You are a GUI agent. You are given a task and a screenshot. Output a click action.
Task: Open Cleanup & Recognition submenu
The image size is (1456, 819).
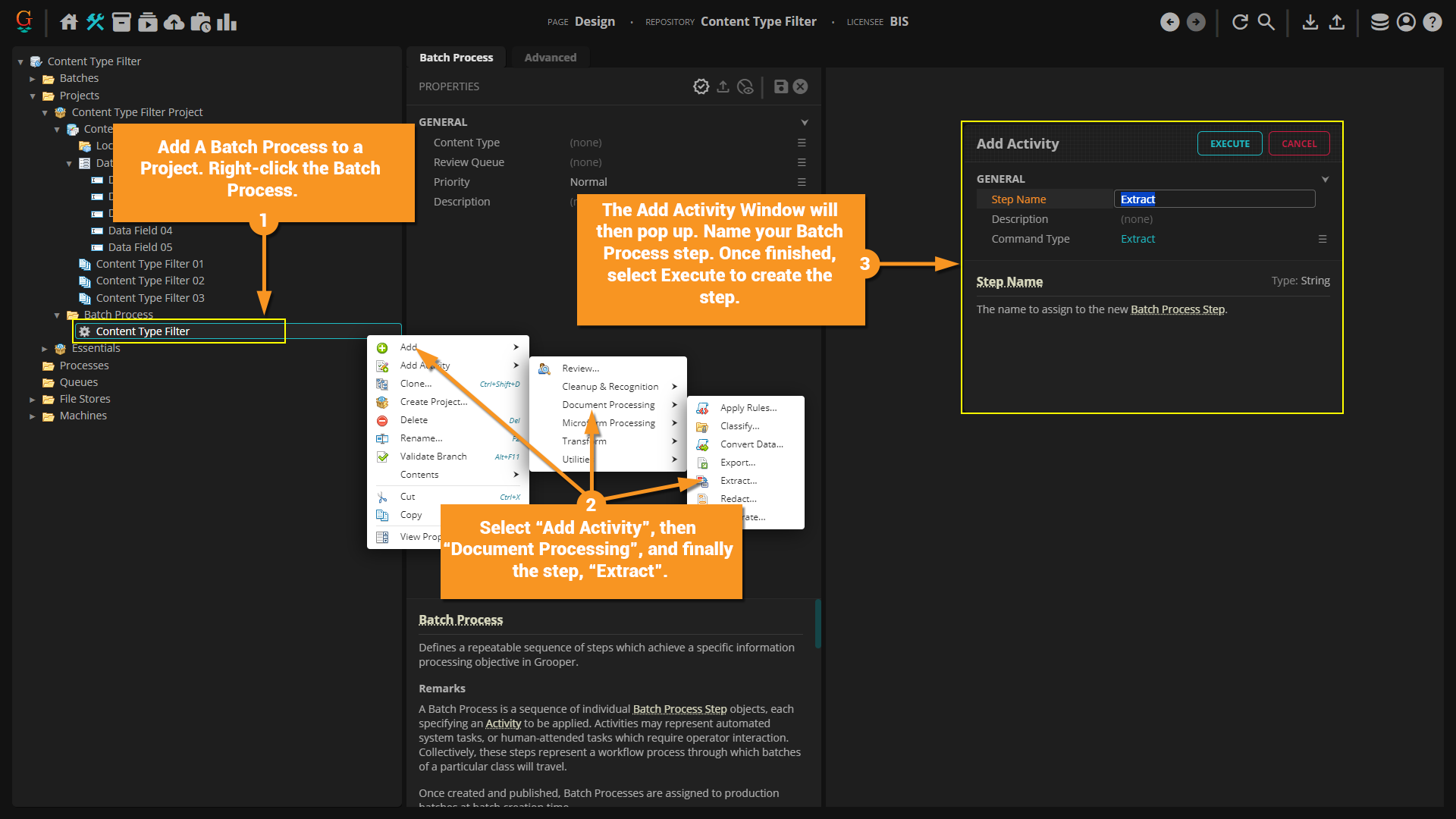point(608,387)
